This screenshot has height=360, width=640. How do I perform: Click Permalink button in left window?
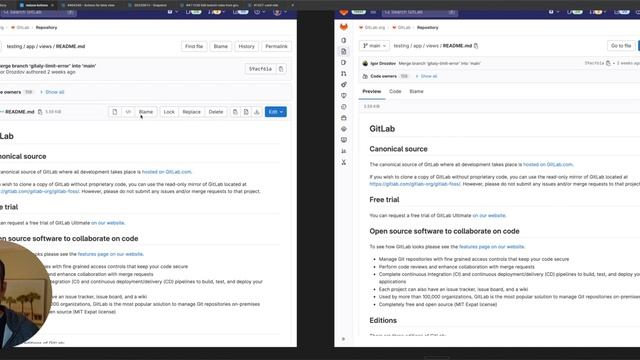276,47
